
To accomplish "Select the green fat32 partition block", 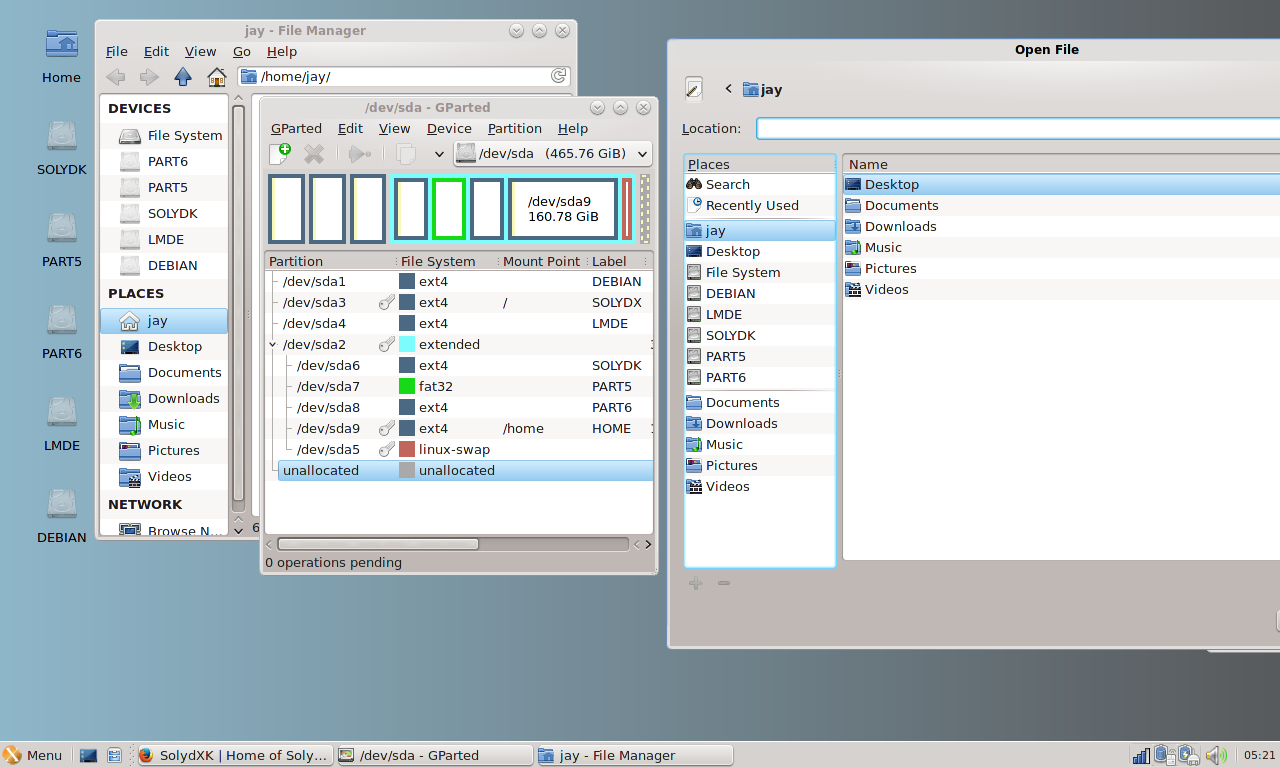I will 449,209.
